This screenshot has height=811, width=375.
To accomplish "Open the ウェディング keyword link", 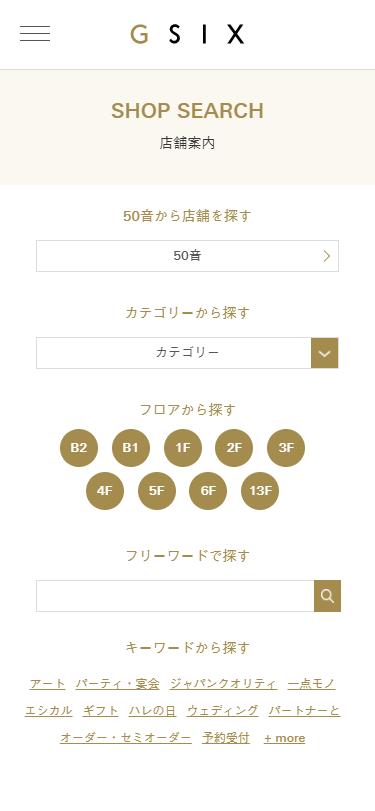I will (222, 711).
